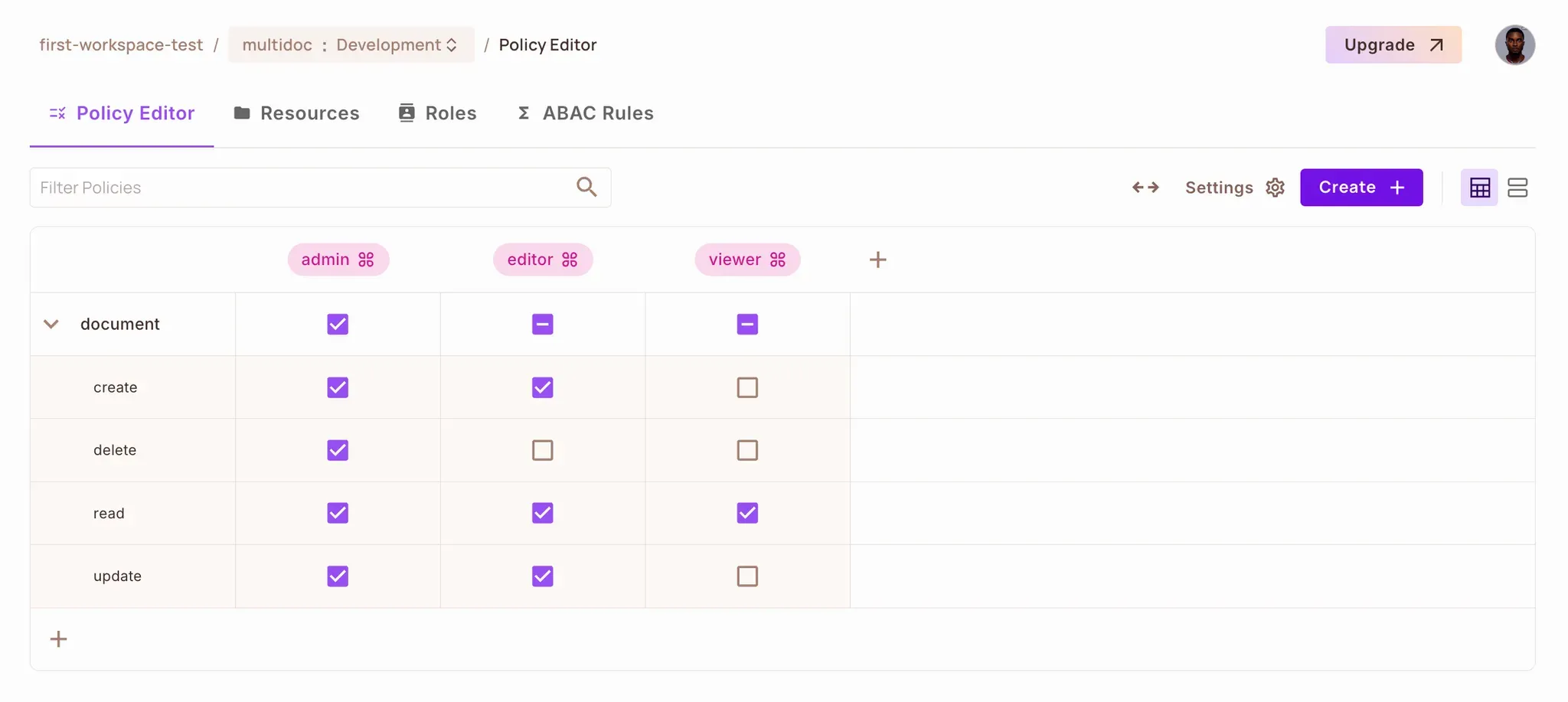Image resolution: width=1568 pixels, height=702 pixels.
Task: Click the Create button
Action: 1361,188
